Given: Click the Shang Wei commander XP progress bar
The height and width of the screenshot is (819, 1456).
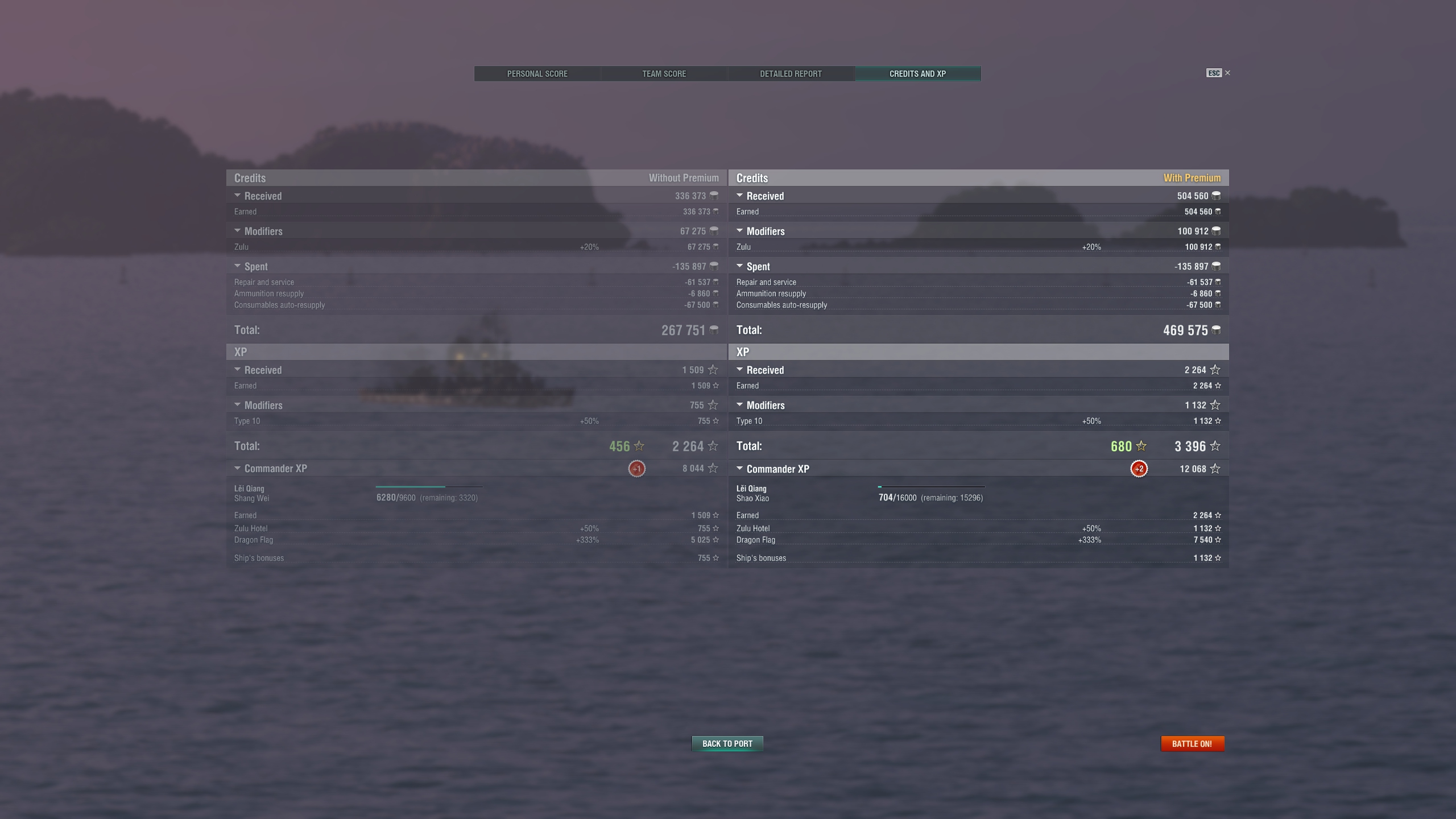Looking at the screenshot, I should [x=428, y=487].
